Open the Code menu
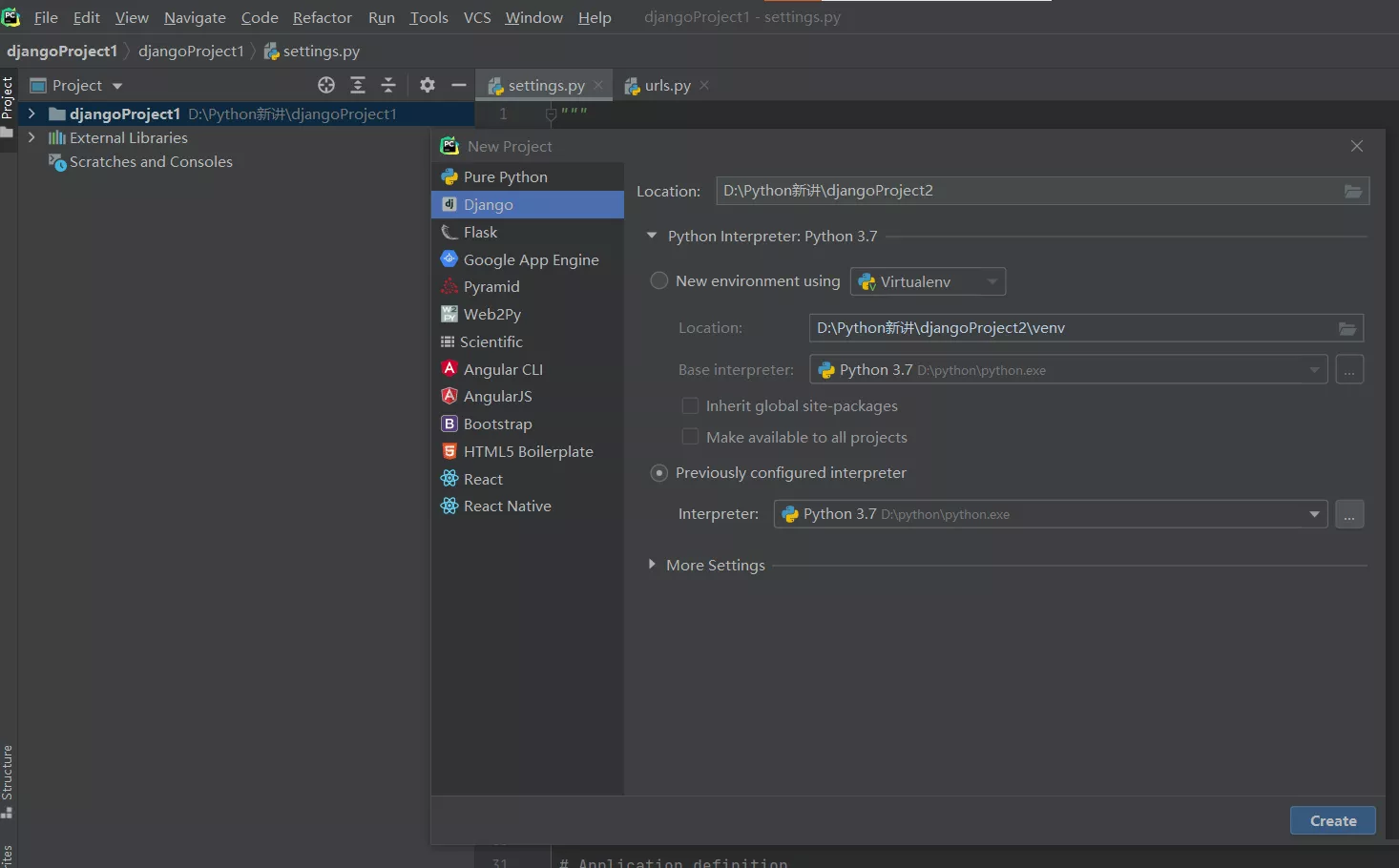 coord(260,17)
